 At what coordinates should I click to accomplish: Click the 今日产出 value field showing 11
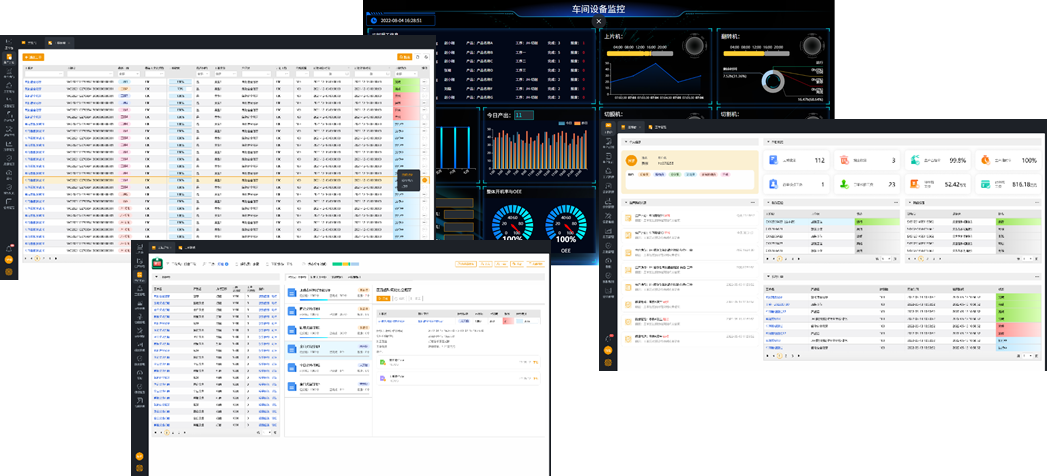pos(525,115)
